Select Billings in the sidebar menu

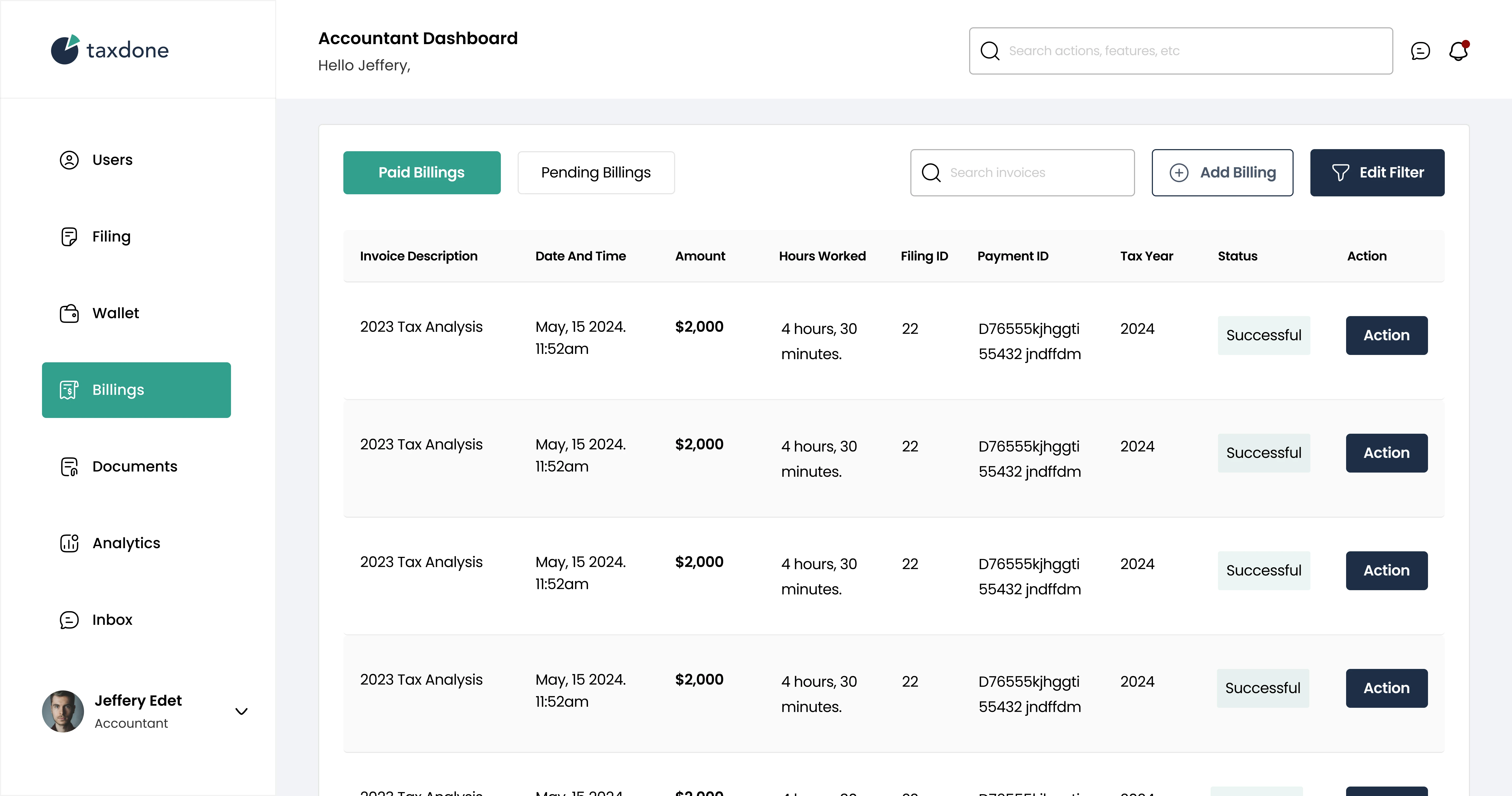click(136, 390)
